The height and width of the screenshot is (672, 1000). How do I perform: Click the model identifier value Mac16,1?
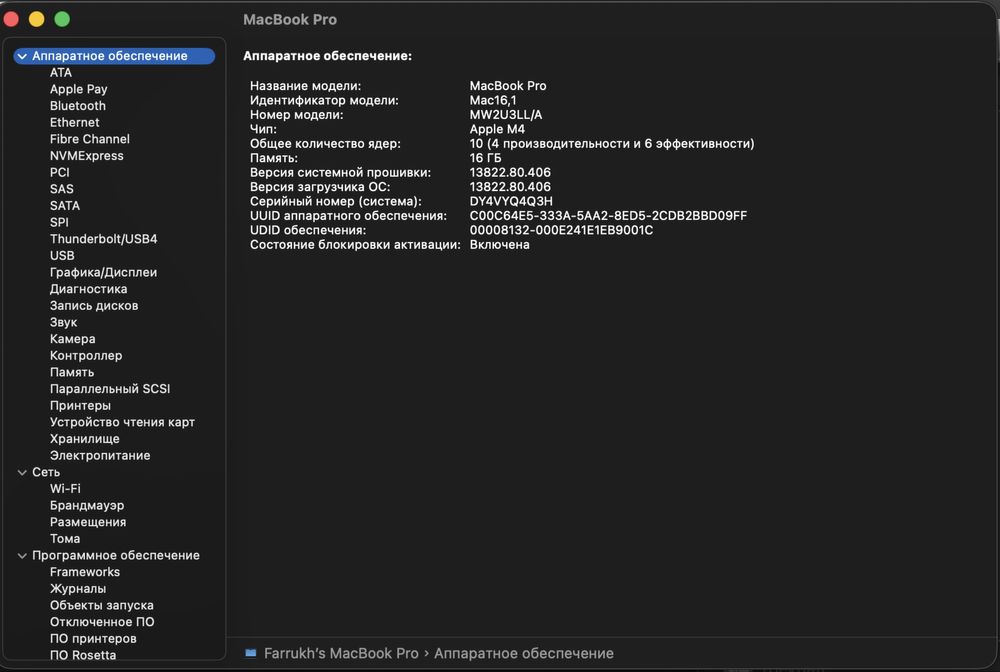[x=492, y=100]
